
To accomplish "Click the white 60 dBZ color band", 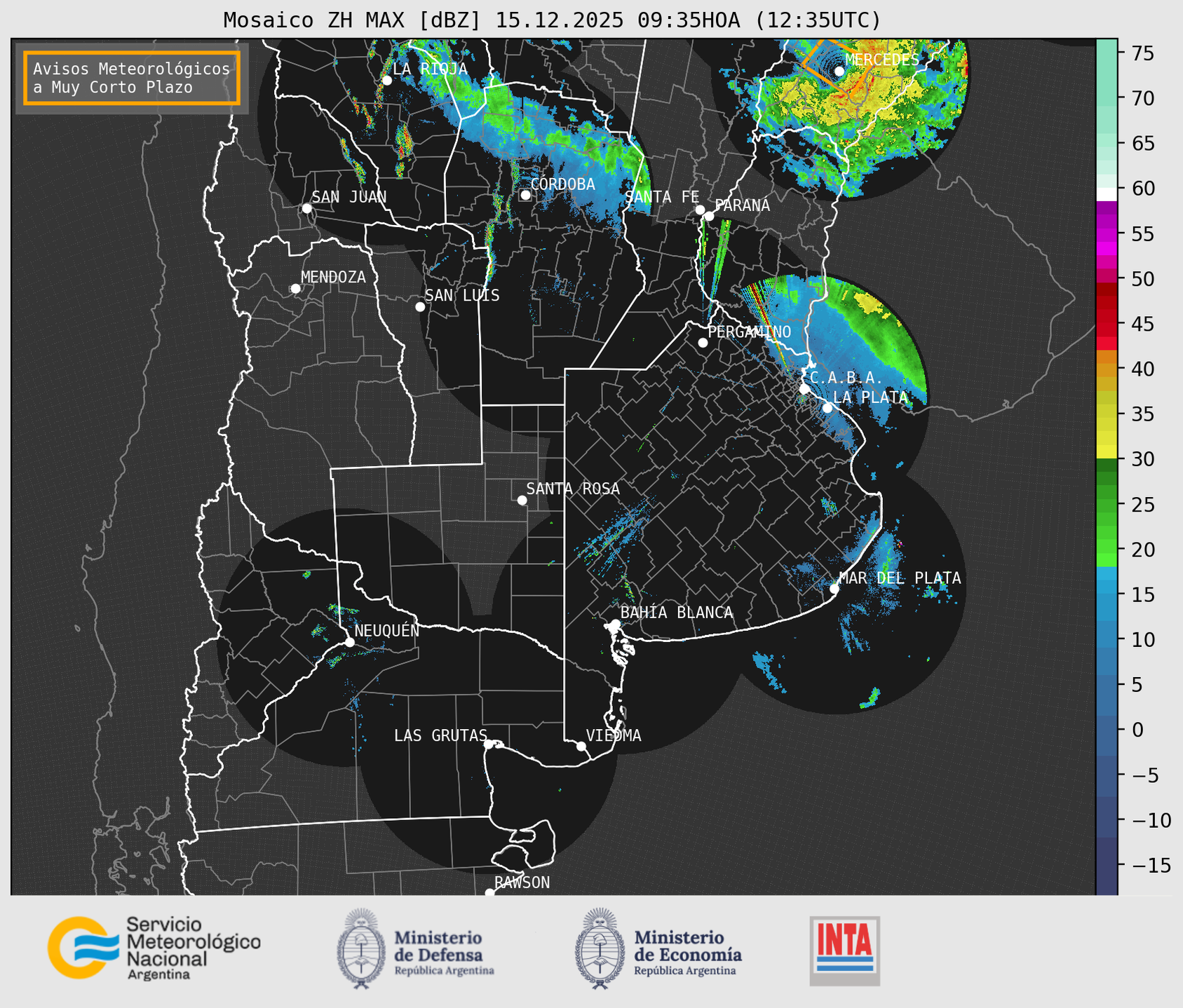I will (x=1107, y=194).
